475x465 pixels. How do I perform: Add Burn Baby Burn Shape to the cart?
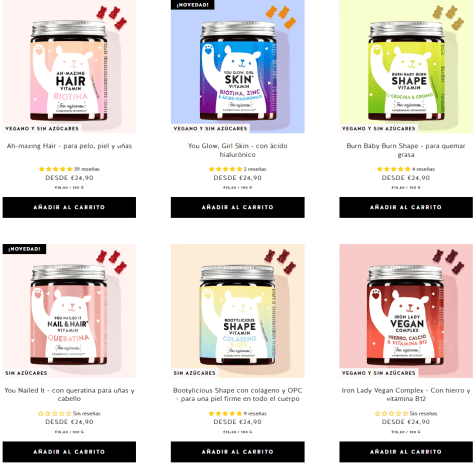[406, 207]
